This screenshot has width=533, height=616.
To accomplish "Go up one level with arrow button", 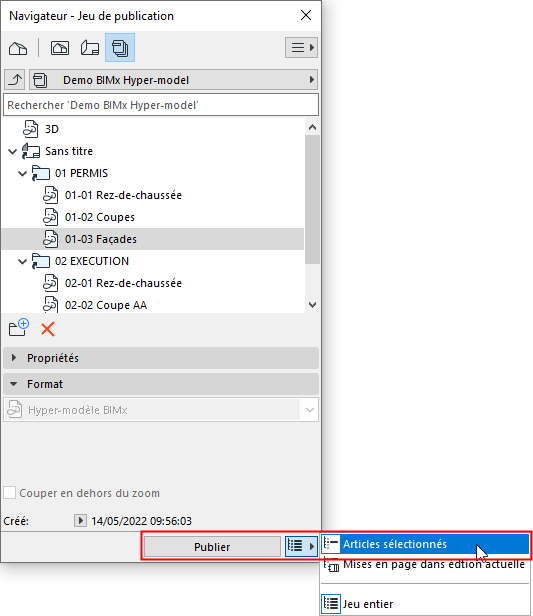I will [x=15, y=80].
